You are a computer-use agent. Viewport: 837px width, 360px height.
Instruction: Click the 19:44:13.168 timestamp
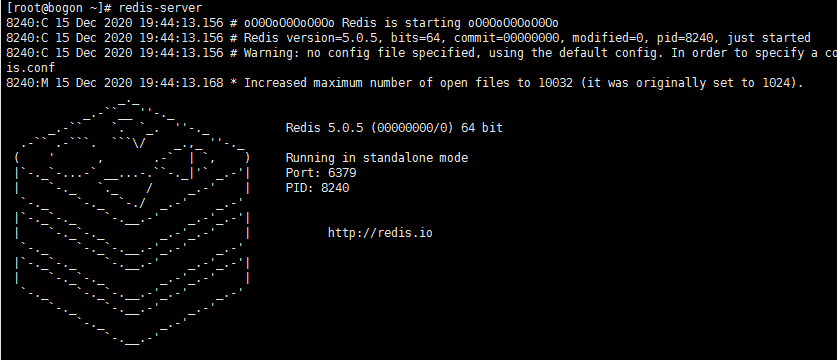click(x=181, y=83)
